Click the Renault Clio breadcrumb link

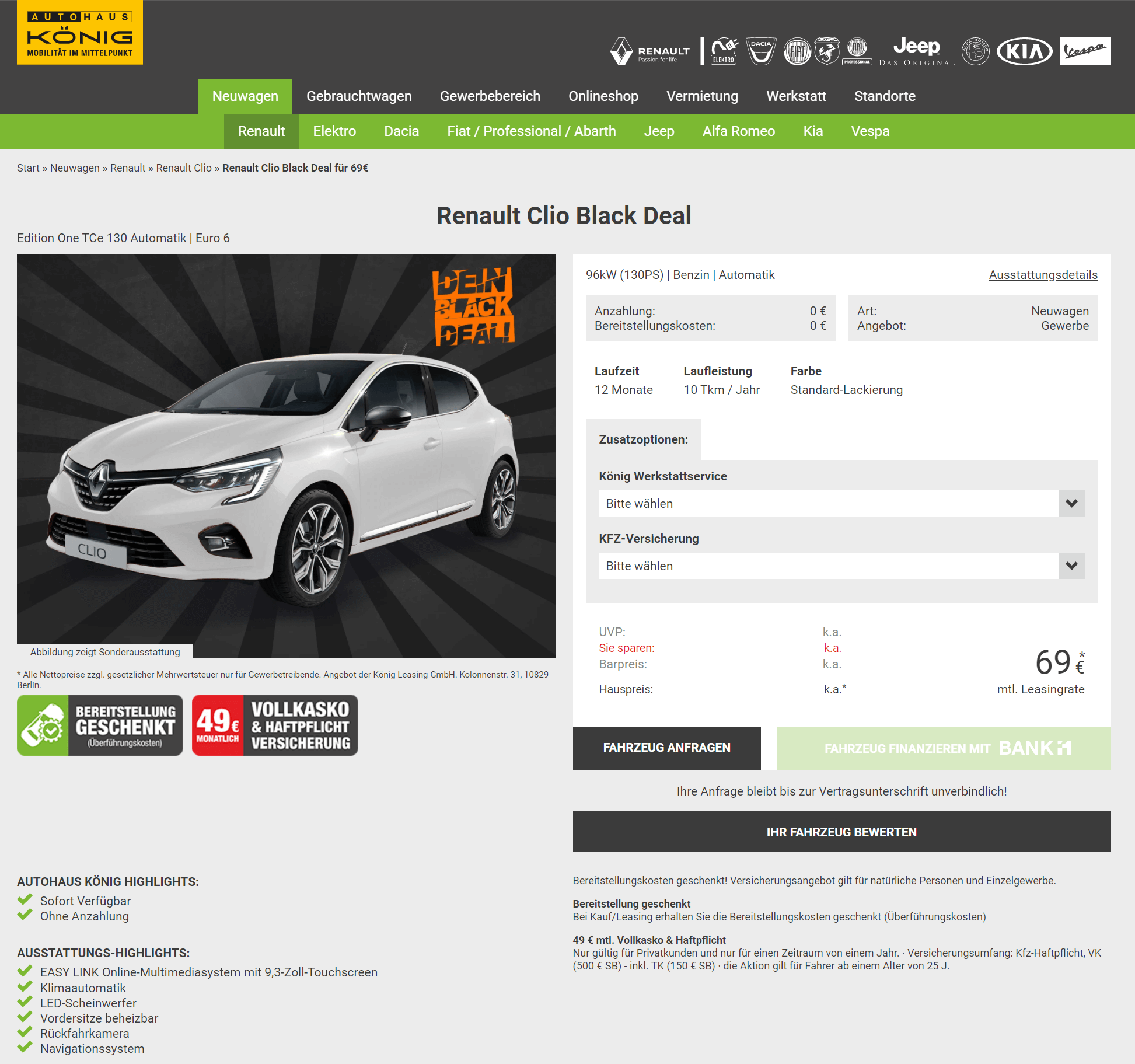tap(184, 168)
